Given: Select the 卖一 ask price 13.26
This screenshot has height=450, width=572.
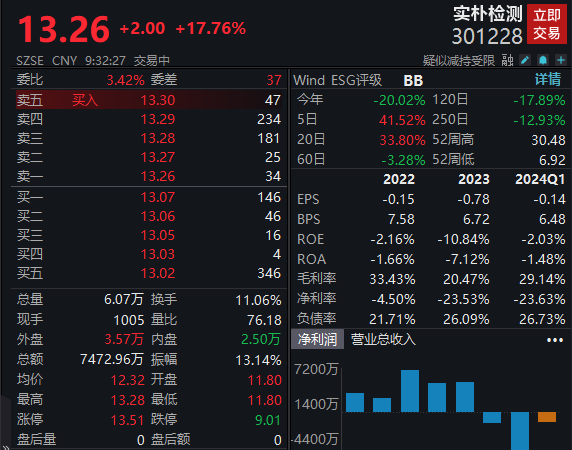Looking at the screenshot, I should [158, 176].
